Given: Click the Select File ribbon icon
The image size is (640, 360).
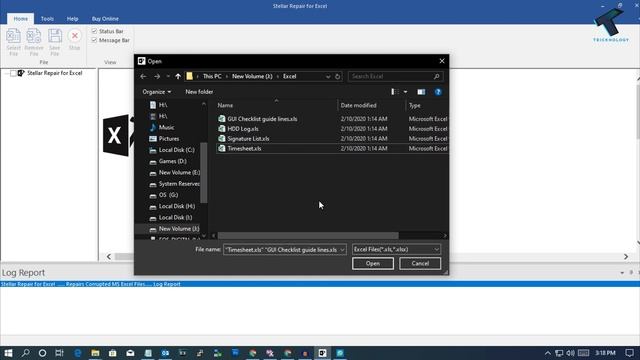Looking at the screenshot, I should click(13, 42).
